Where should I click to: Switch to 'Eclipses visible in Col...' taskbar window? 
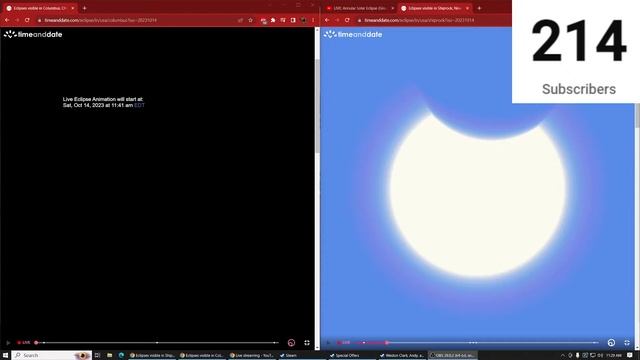[202, 356]
